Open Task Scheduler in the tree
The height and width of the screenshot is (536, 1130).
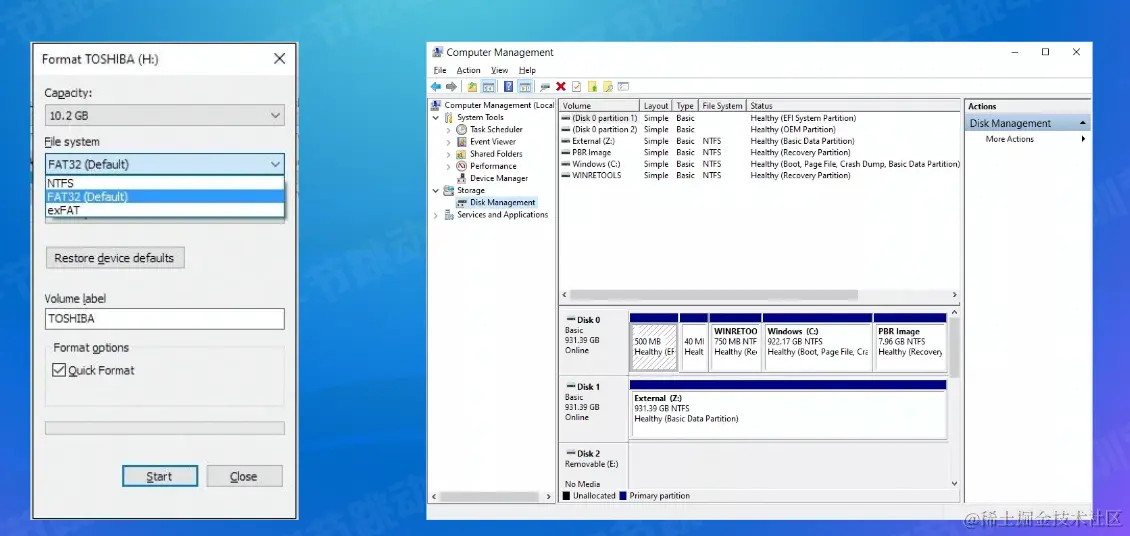pyautogui.click(x=496, y=130)
